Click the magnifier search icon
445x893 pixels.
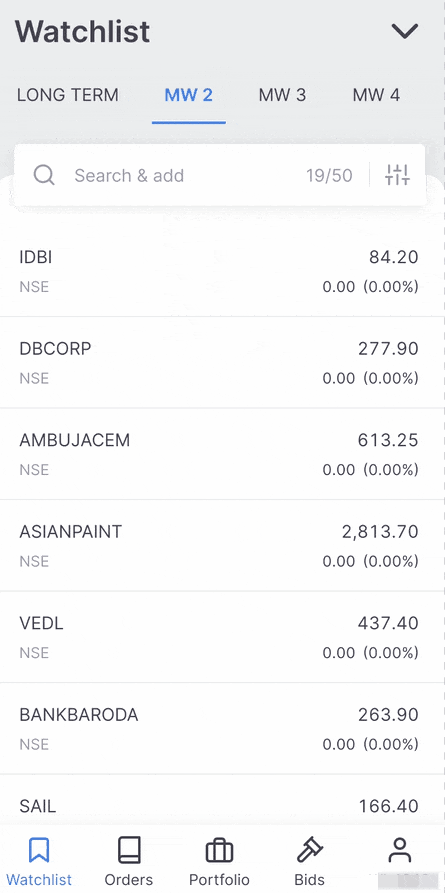pos(44,175)
